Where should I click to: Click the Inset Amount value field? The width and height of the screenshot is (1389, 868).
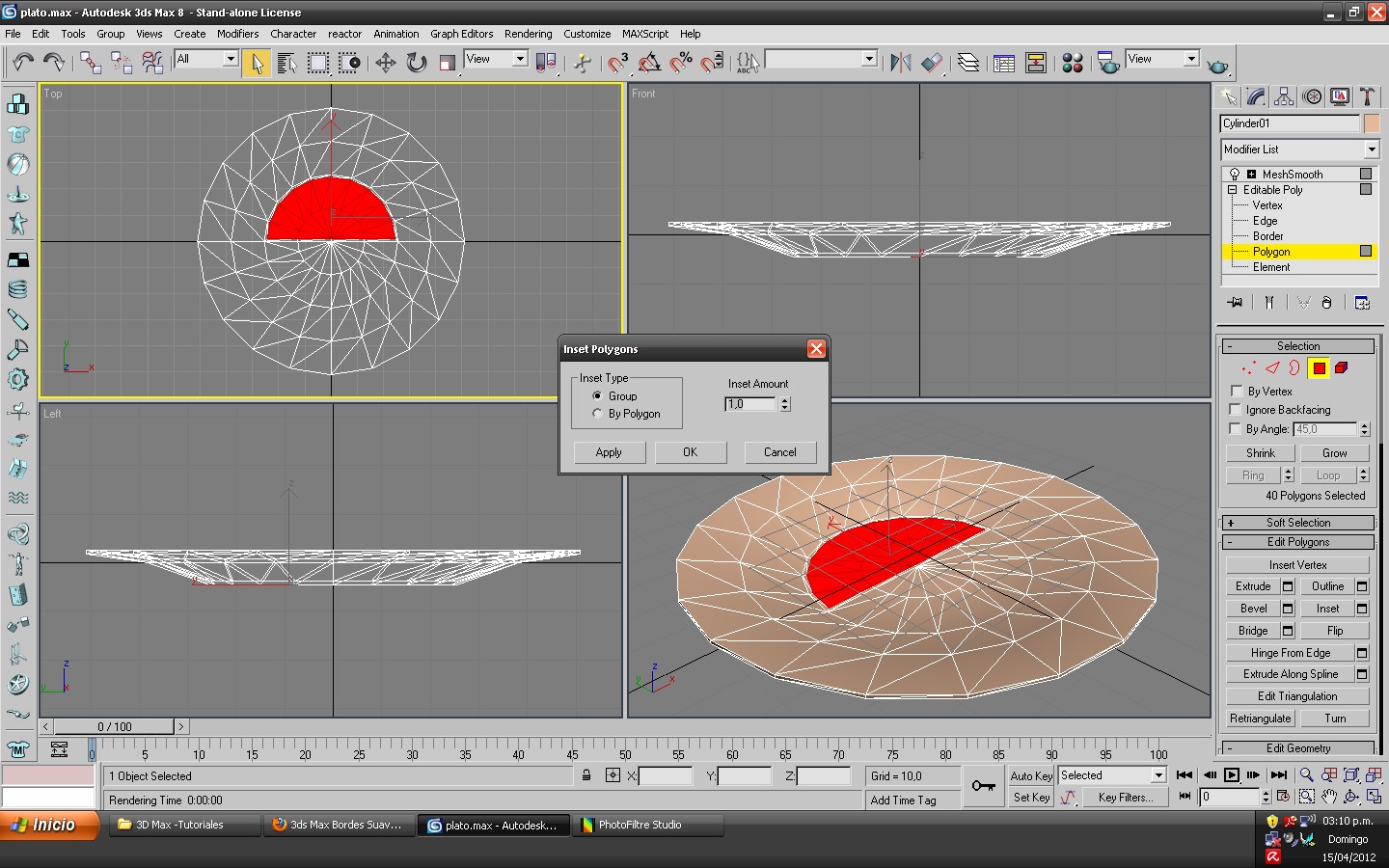pyautogui.click(x=750, y=404)
